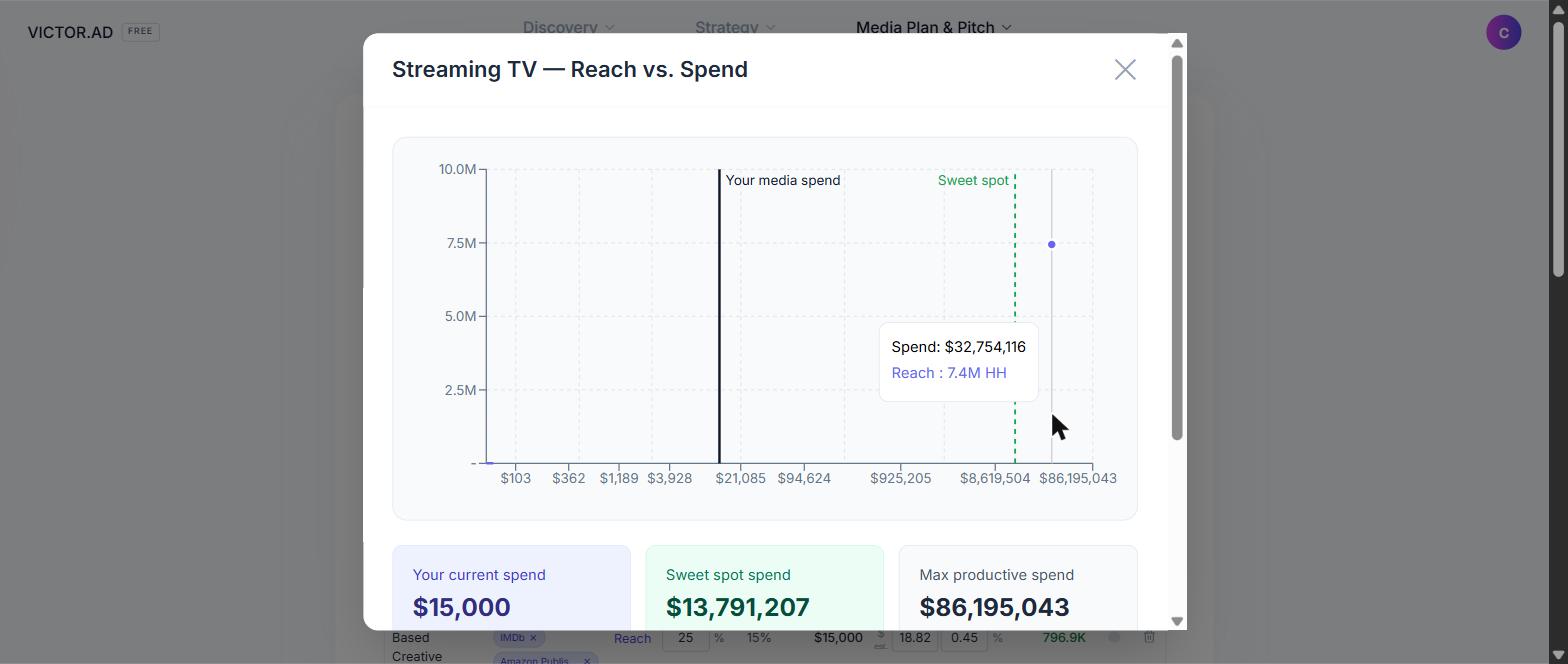Click the 'Your media spend' chart label

click(x=783, y=180)
